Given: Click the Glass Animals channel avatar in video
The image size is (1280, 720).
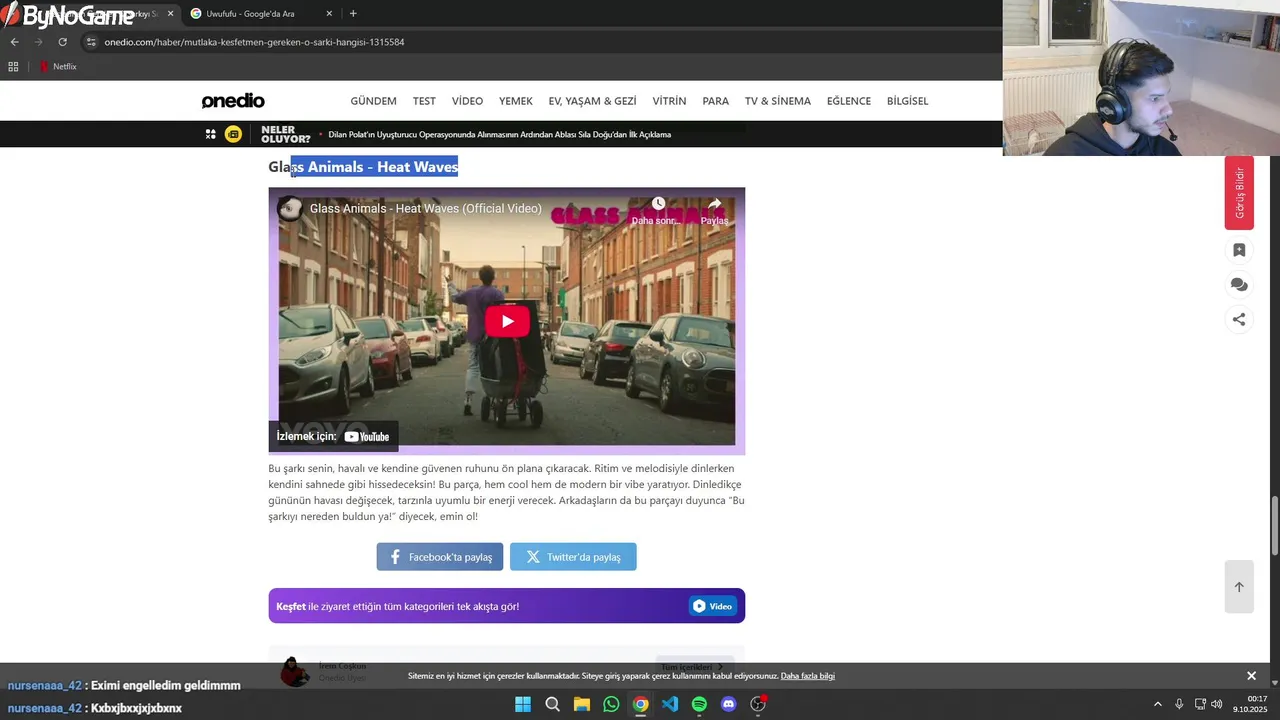Looking at the screenshot, I should (x=290, y=208).
